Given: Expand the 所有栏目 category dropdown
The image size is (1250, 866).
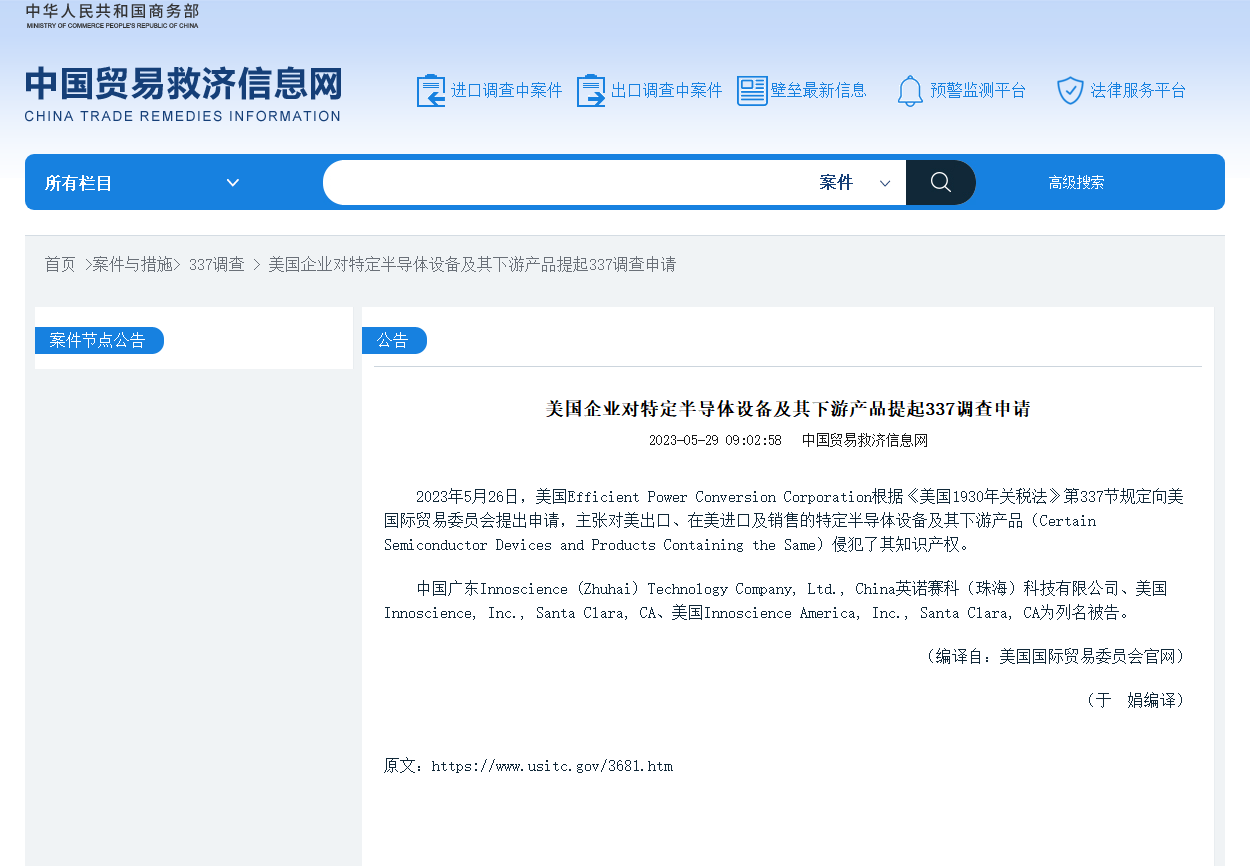Looking at the screenshot, I should pyautogui.click(x=143, y=183).
